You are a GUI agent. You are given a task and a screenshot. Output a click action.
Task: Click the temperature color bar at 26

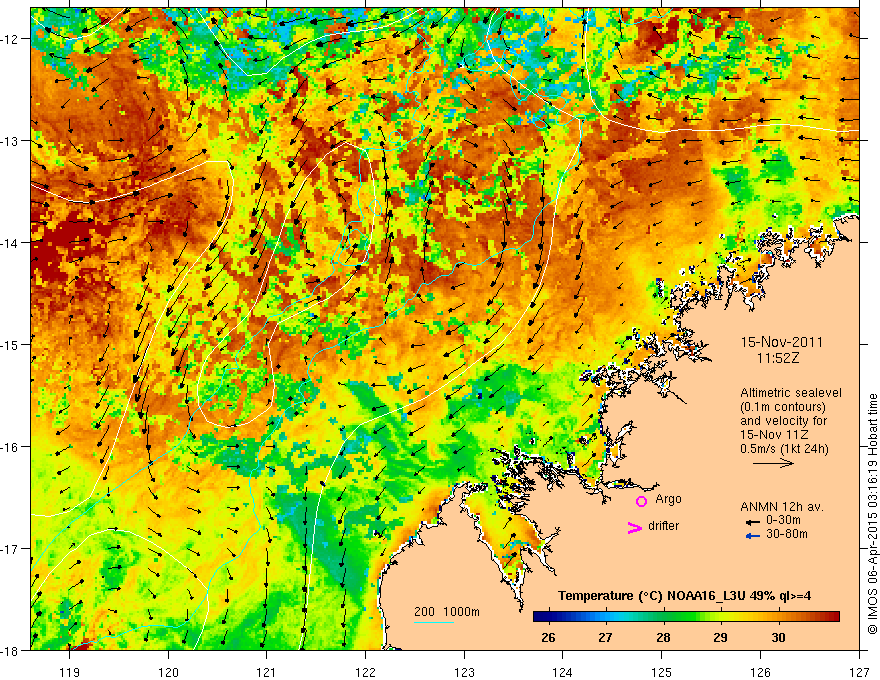548,617
